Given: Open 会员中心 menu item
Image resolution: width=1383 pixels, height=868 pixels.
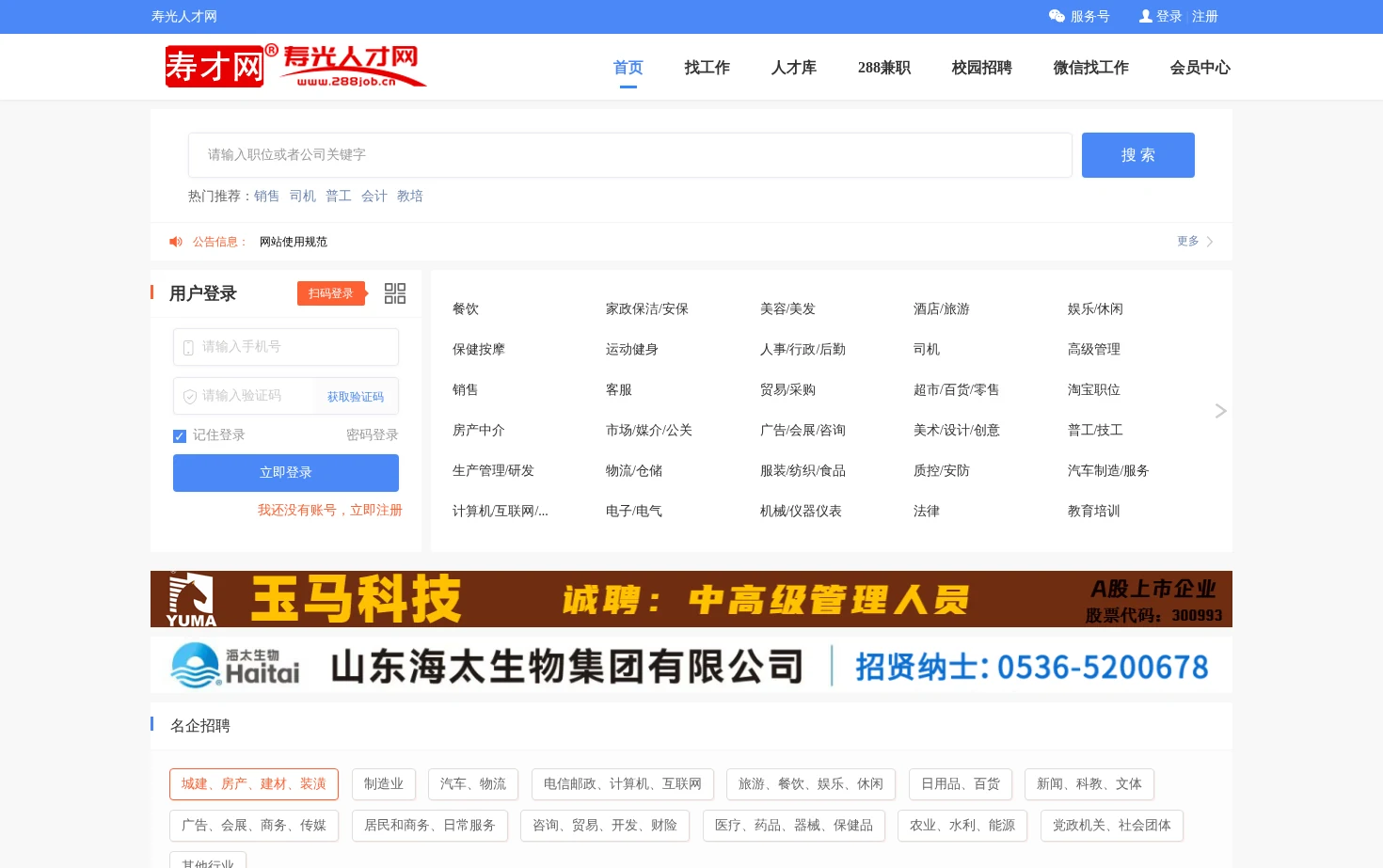Looking at the screenshot, I should pyautogui.click(x=1200, y=68).
